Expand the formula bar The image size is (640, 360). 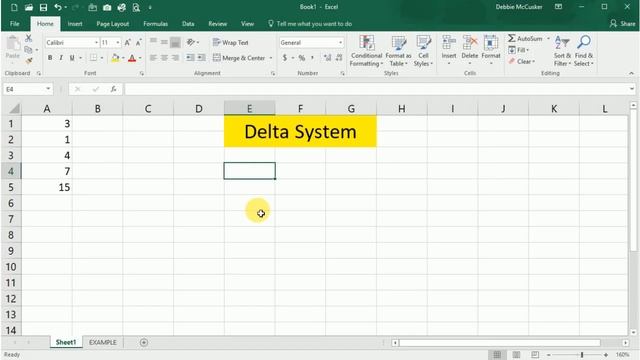[632, 89]
